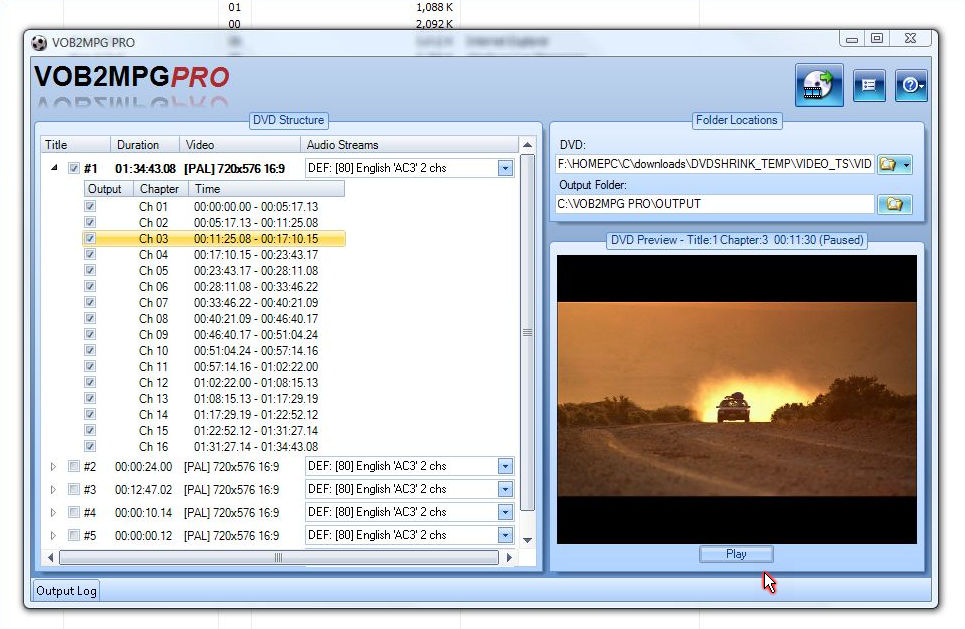
Task: Uncheck Ch 02 output checkbox
Action: [x=90, y=222]
